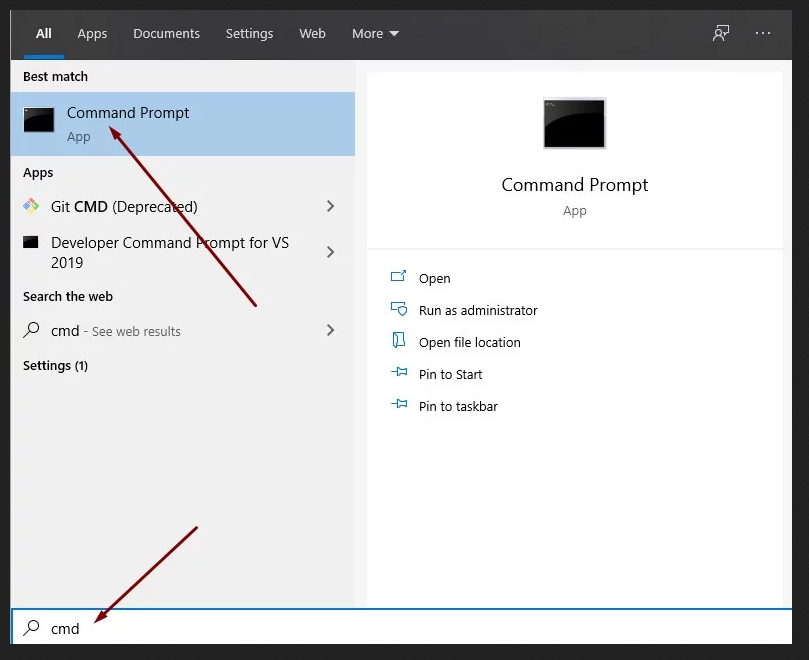Click Open in the actions list

point(434,279)
